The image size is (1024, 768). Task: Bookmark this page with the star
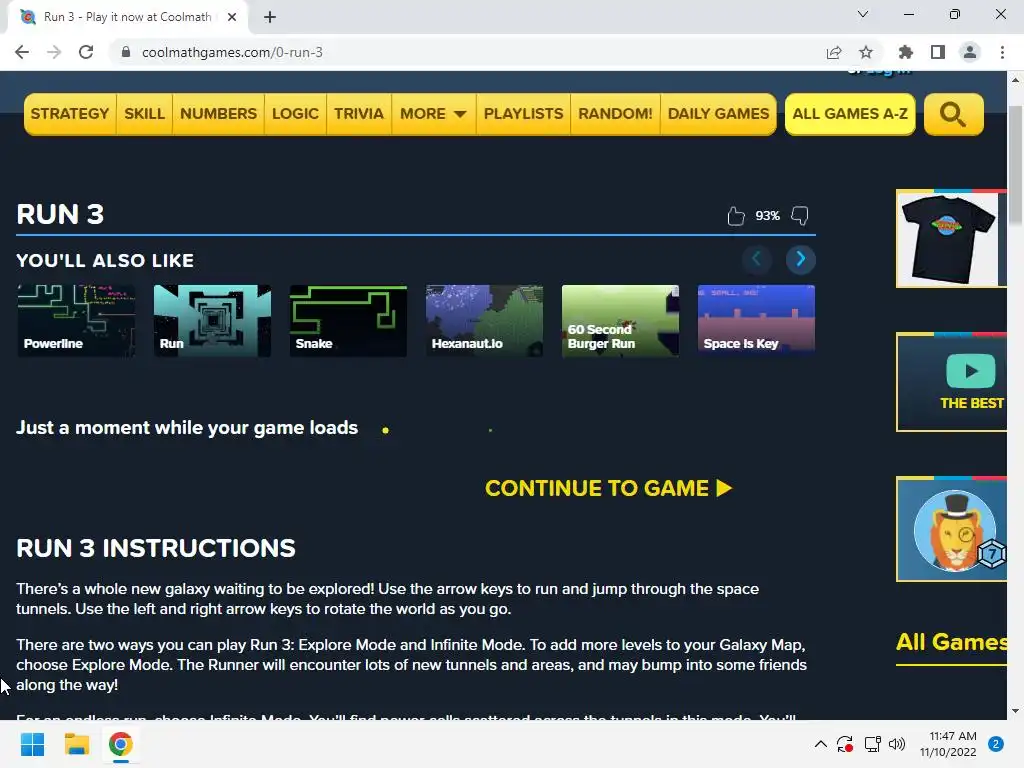[866, 52]
